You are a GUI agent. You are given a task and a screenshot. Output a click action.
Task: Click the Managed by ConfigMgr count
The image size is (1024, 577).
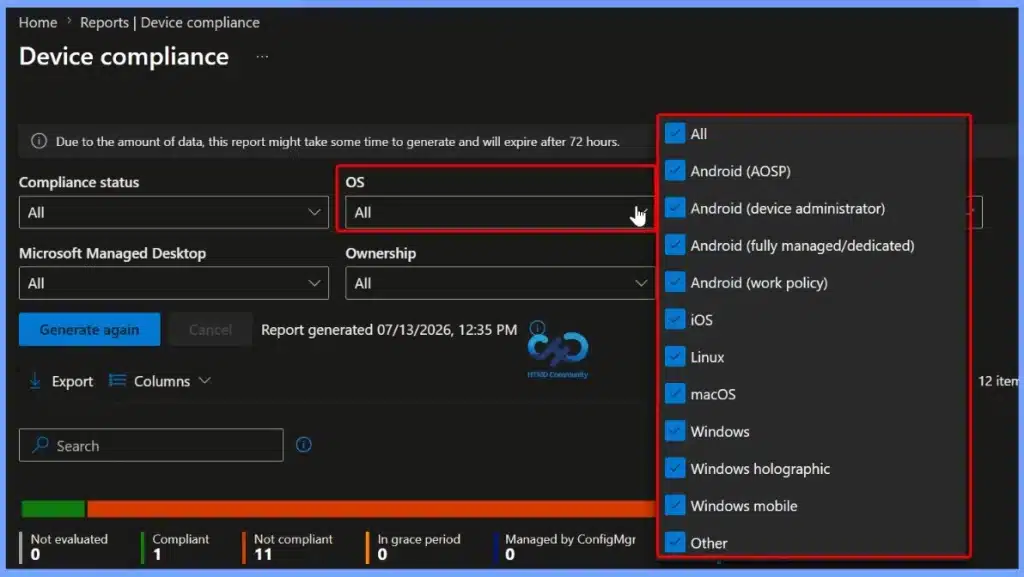click(510, 555)
